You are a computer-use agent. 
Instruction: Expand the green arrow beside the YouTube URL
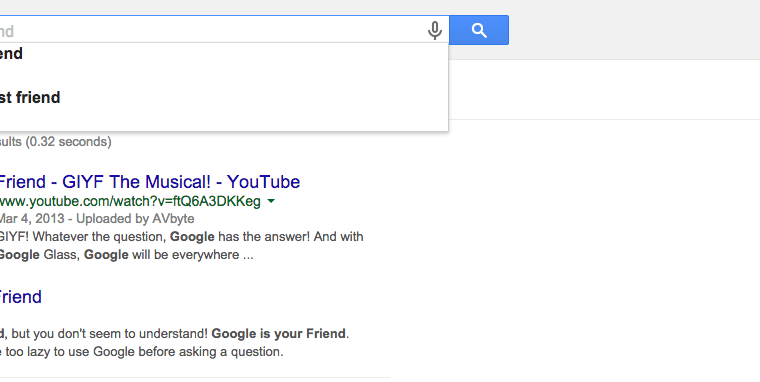[x=271, y=201]
